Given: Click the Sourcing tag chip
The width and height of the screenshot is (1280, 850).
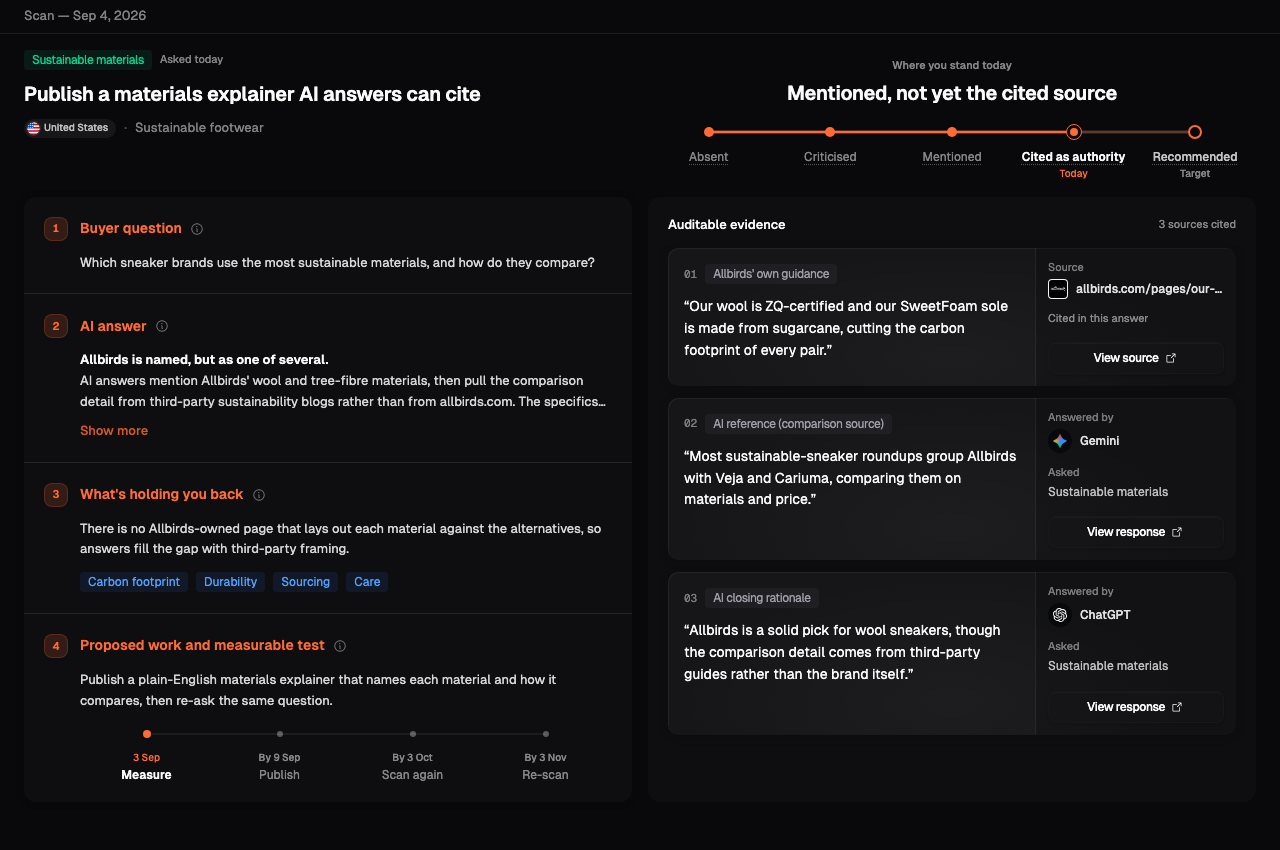Looking at the screenshot, I should tap(305, 582).
